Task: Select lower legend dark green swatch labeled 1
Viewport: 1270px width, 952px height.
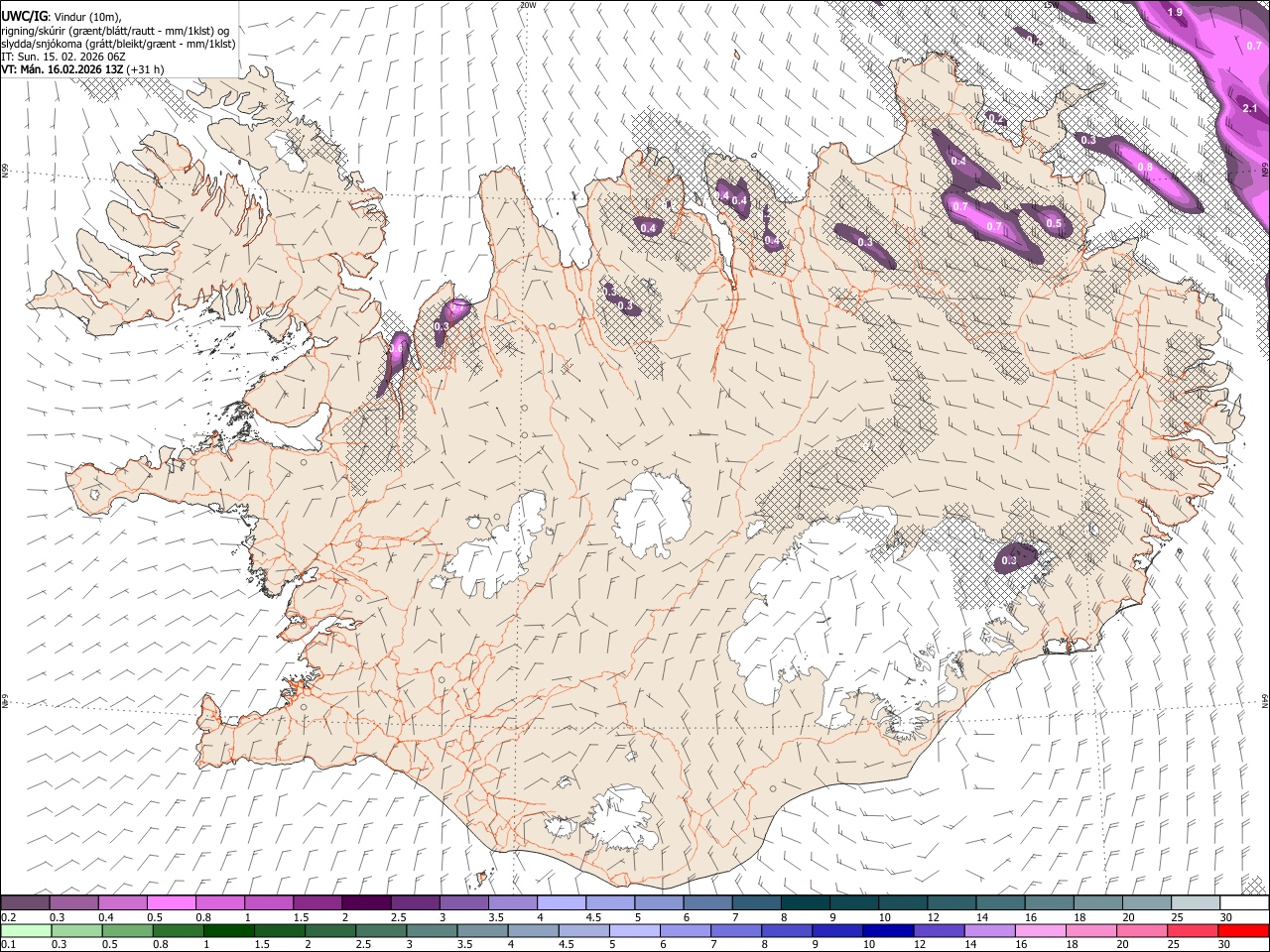Action: pos(230,930)
